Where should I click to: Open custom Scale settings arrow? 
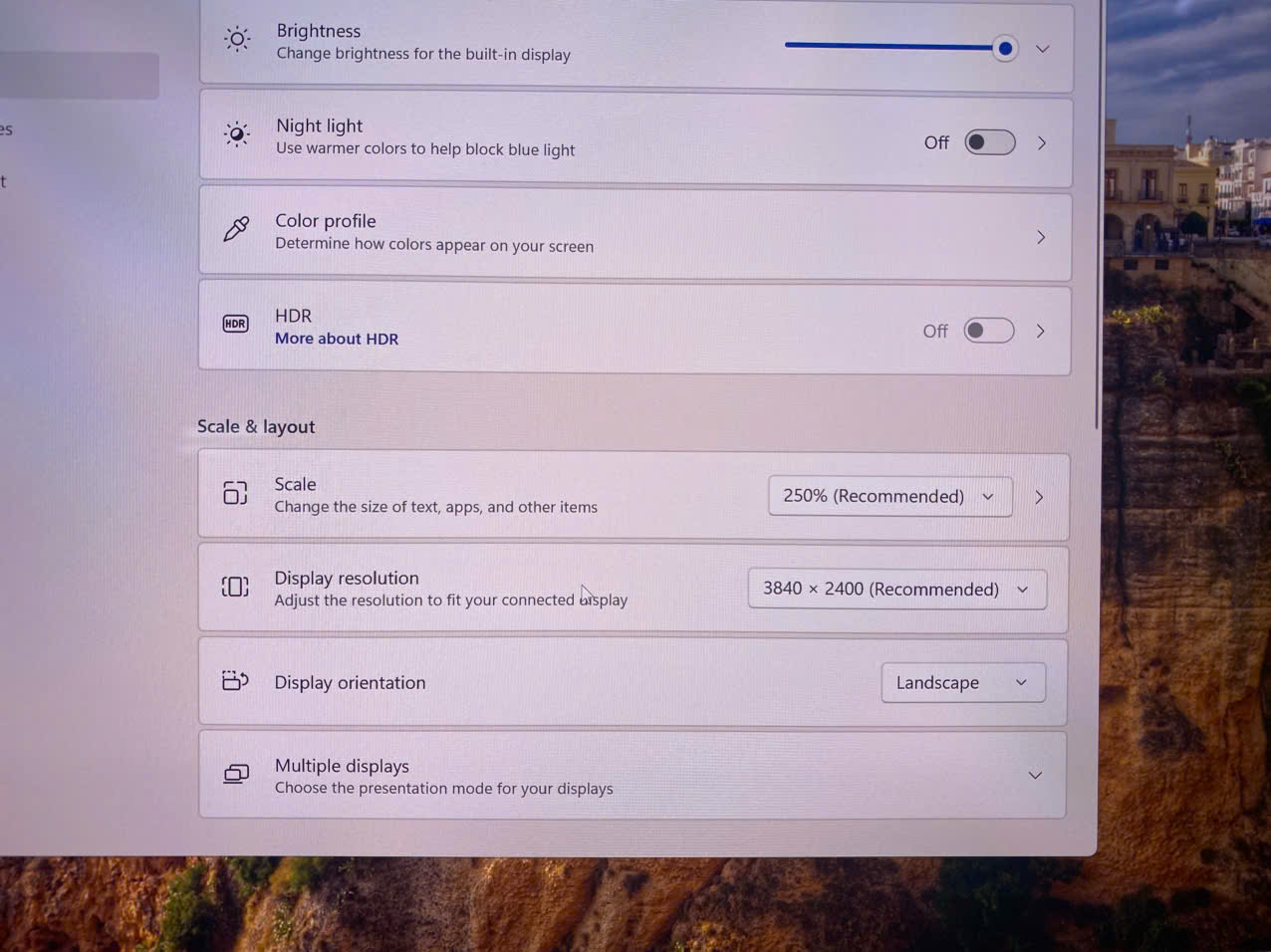coord(1039,497)
